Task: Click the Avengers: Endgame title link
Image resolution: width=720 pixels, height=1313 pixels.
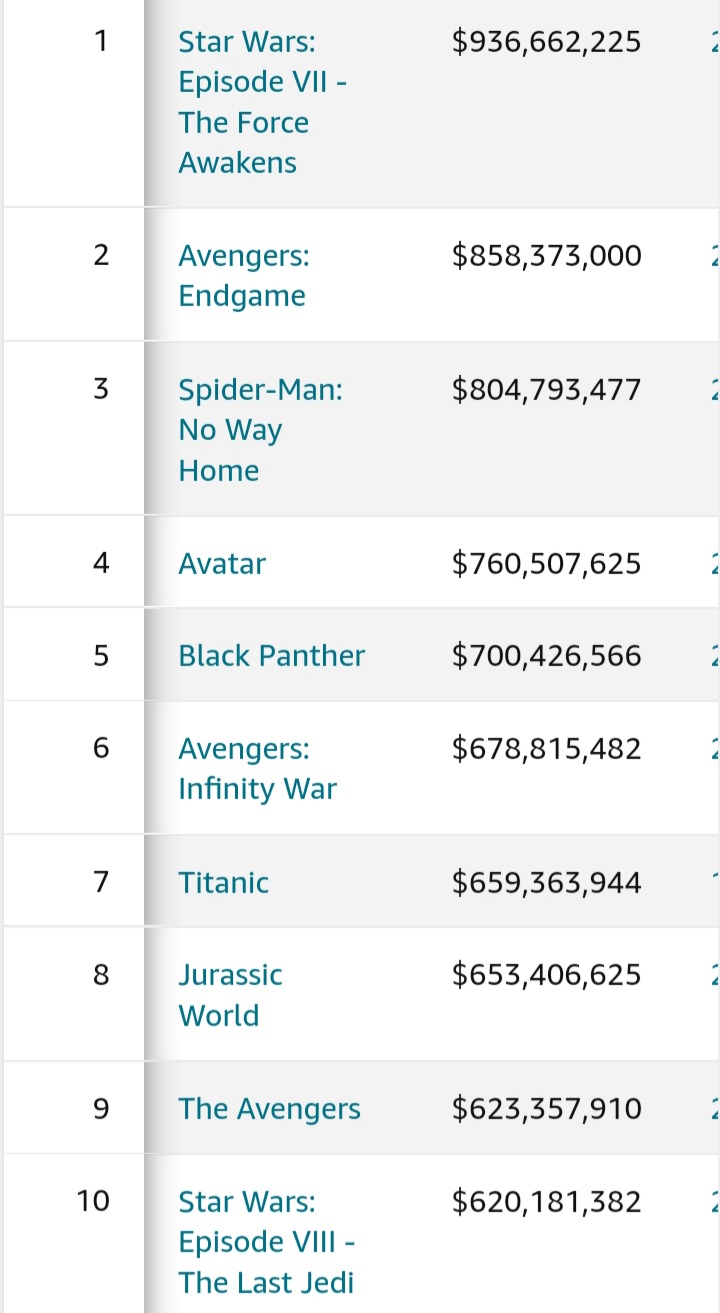Action: (x=244, y=275)
